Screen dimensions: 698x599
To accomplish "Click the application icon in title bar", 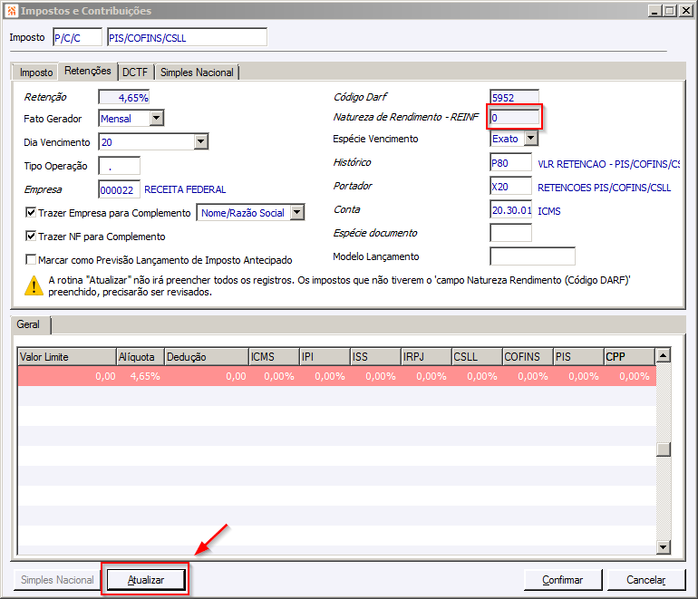I will (12, 11).
